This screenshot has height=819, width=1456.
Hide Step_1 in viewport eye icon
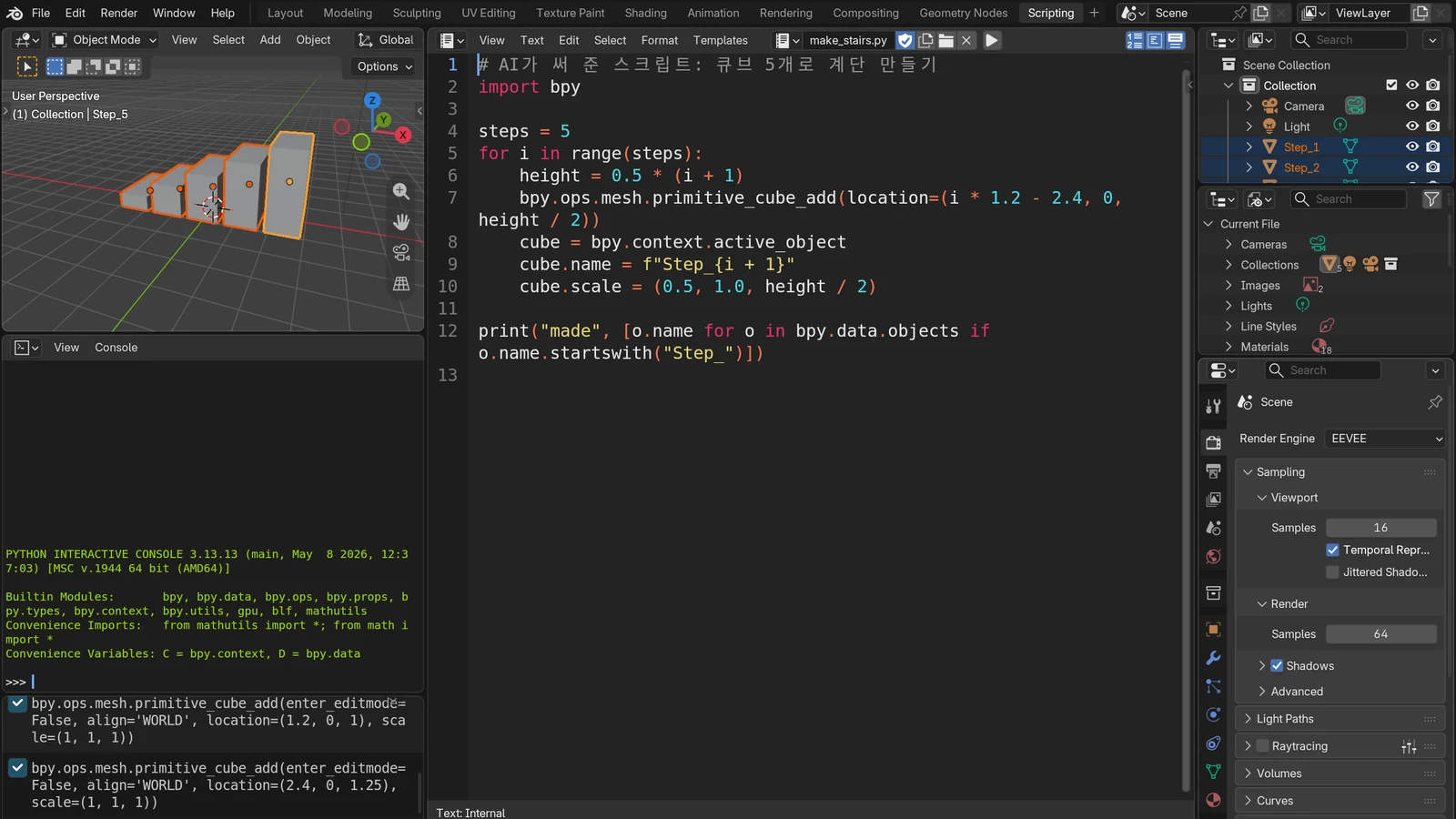pyautogui.click(x=1412, y=147)
